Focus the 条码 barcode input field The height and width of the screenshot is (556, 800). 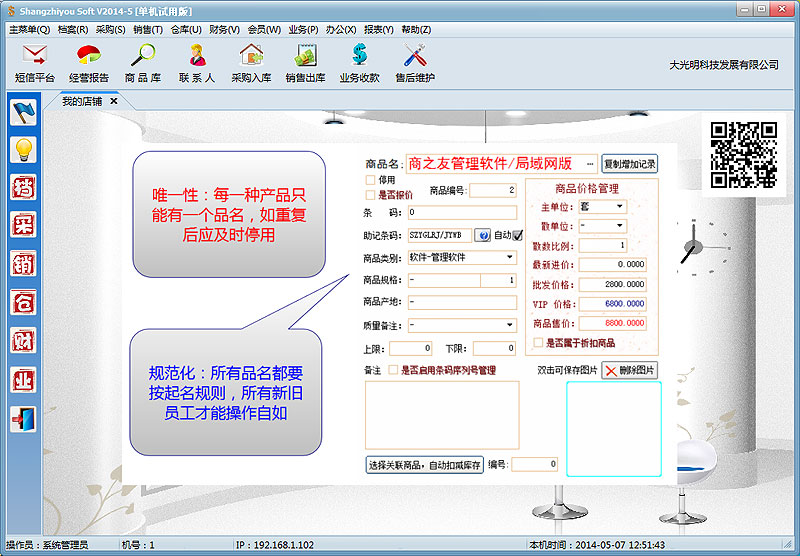click(462, 212)
